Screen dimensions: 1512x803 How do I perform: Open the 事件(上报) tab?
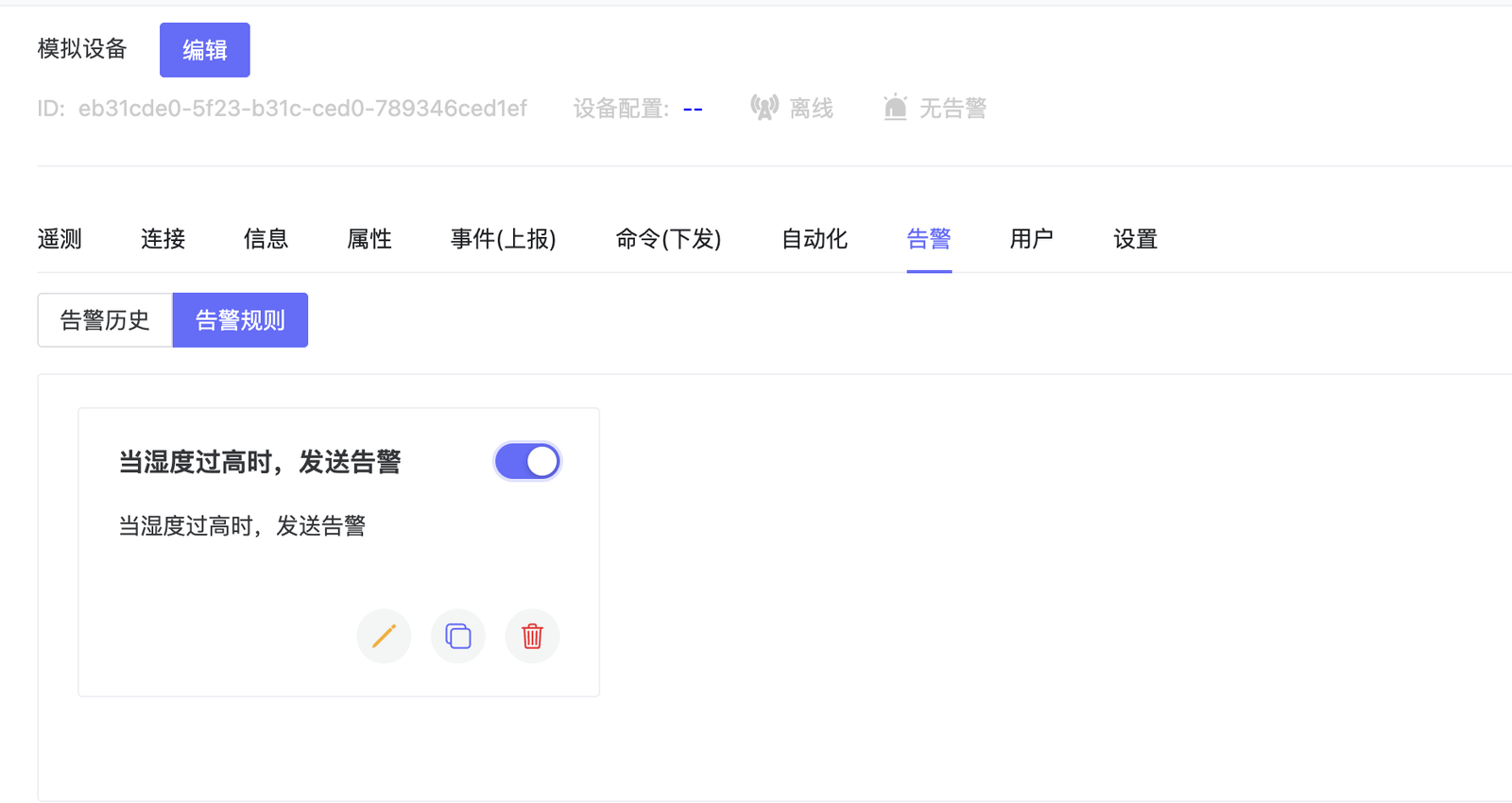(x=503, y=239)
